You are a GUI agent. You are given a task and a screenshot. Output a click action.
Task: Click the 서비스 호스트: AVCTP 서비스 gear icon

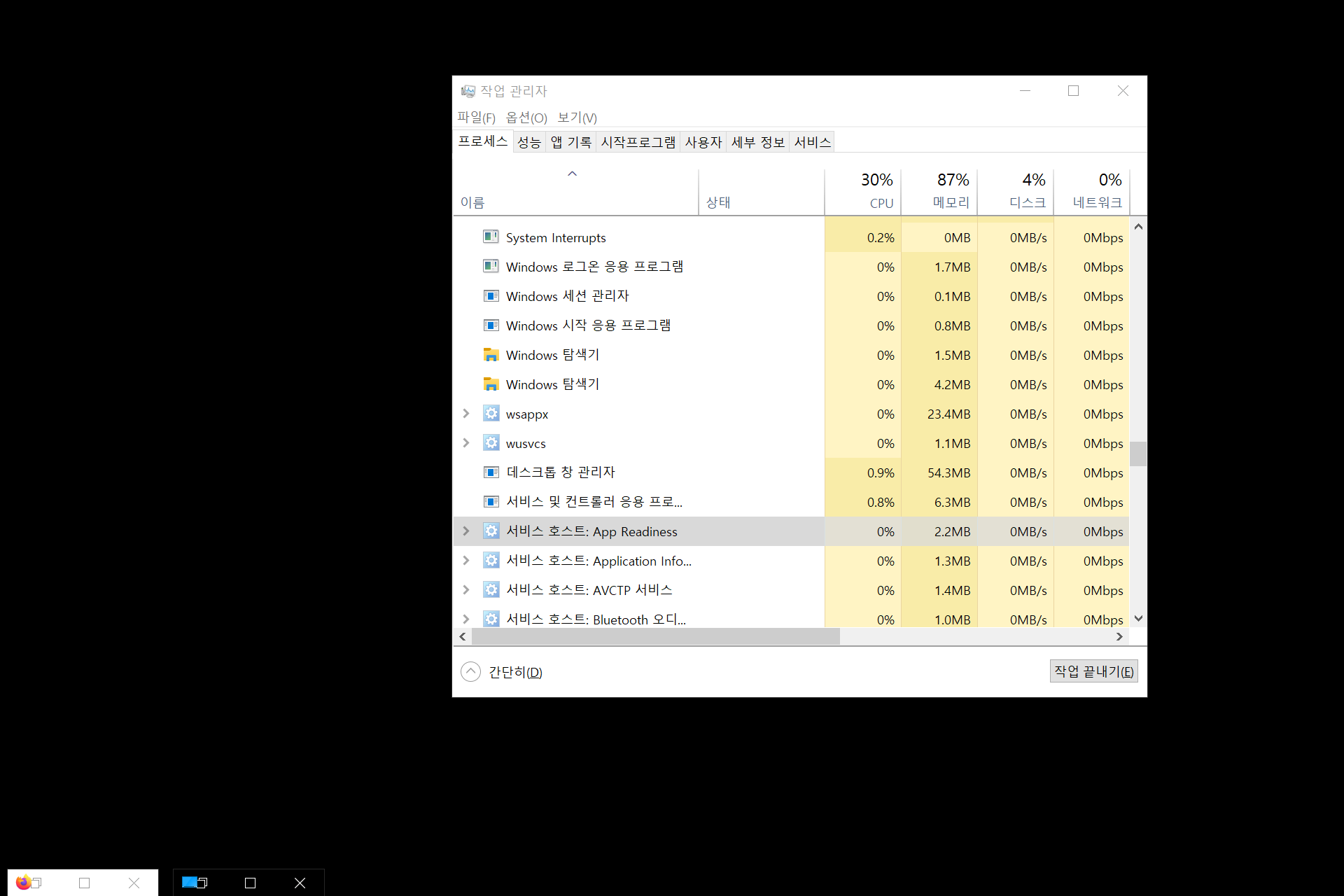tap(491, 590)
